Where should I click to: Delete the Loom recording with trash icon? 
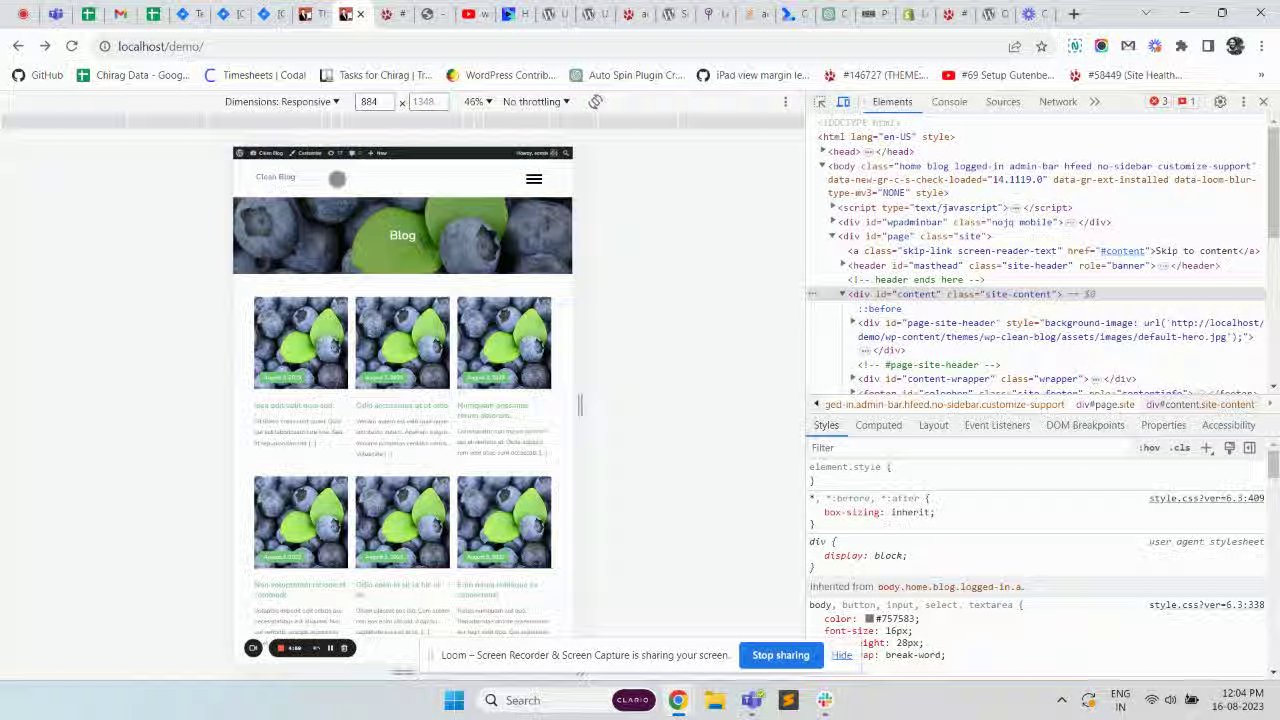pyautogui.click(x=344, y=648)
